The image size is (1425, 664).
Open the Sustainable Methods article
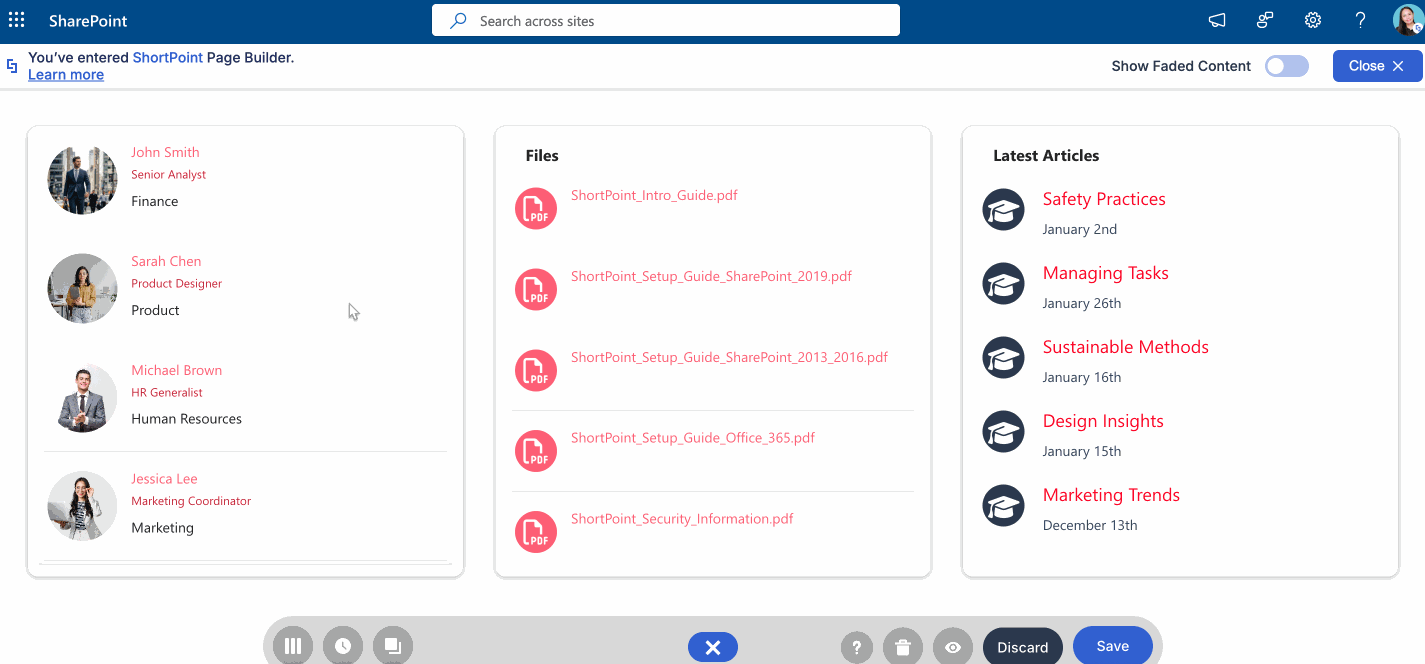1125,347
